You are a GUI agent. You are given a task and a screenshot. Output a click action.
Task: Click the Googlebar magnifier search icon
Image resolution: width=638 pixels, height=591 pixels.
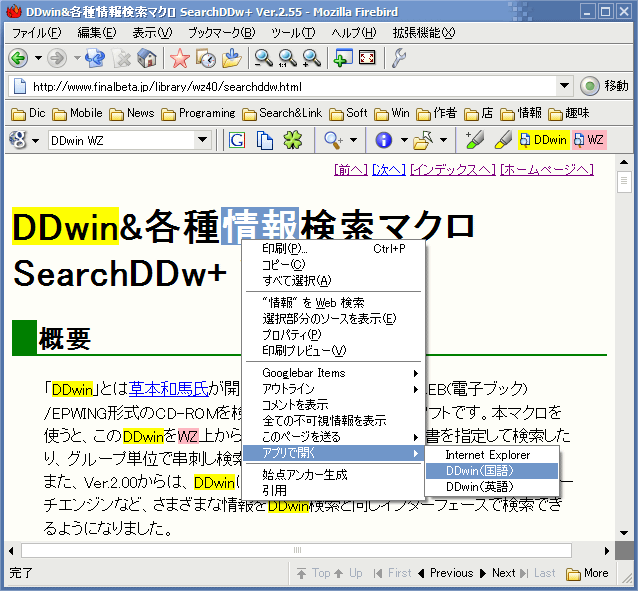pyautogui.click(x=333, y=140)
